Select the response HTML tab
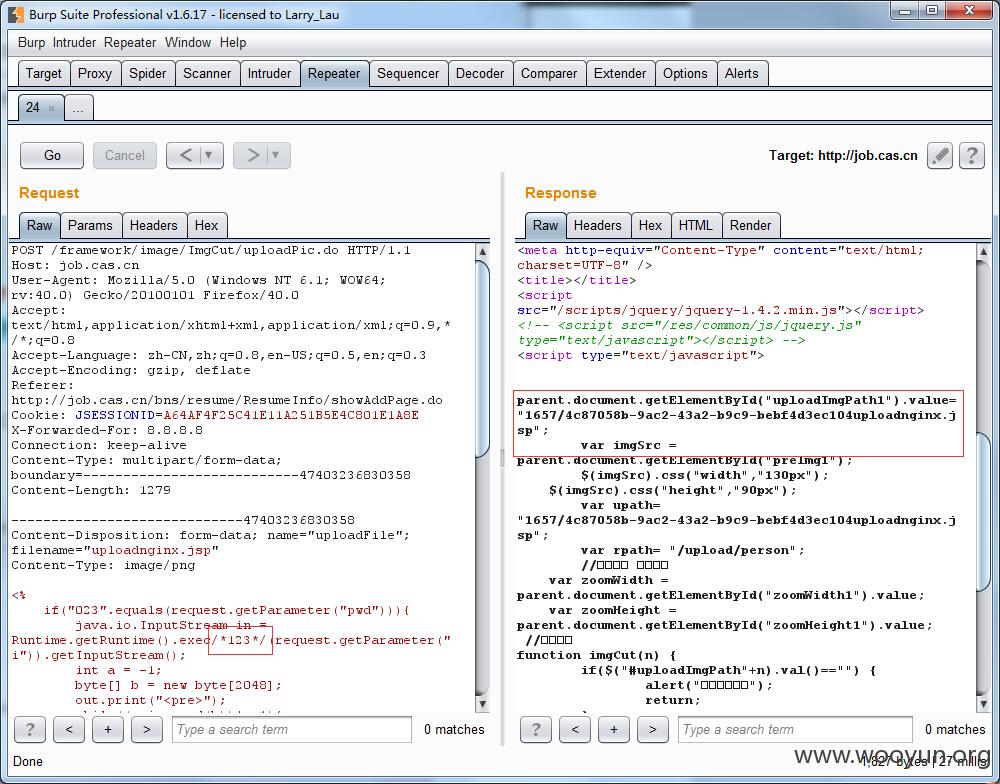Viewport: 1000px width, 784px height. click(x=695, y=225)
